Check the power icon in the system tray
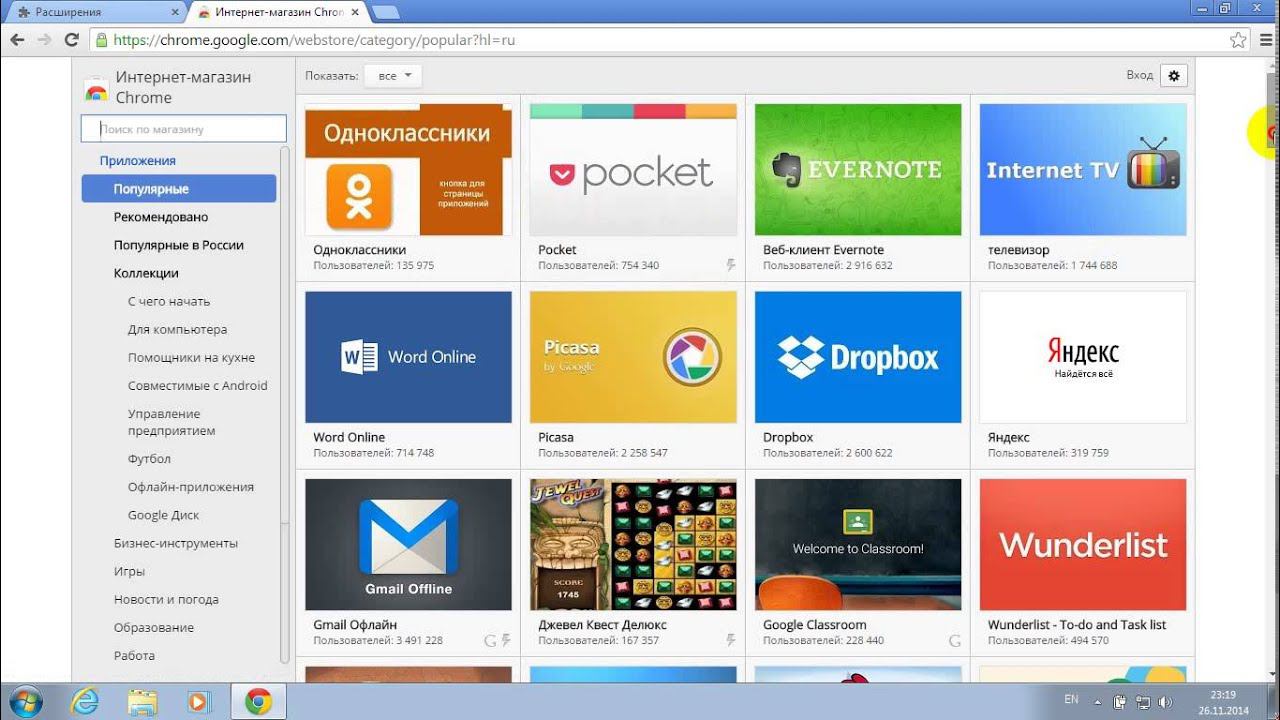 tap(1120, 702)
